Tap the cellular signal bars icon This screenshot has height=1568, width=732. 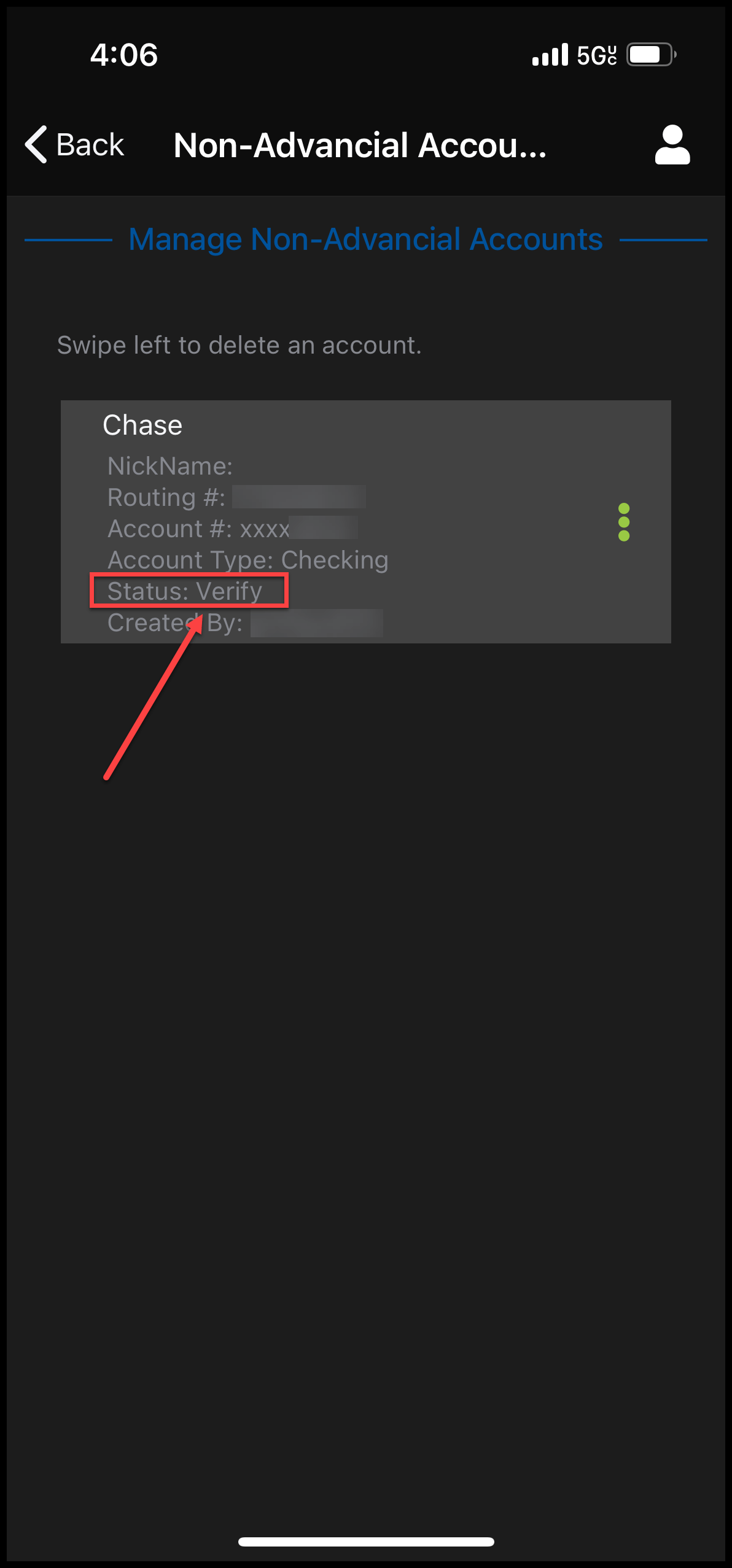550,55
